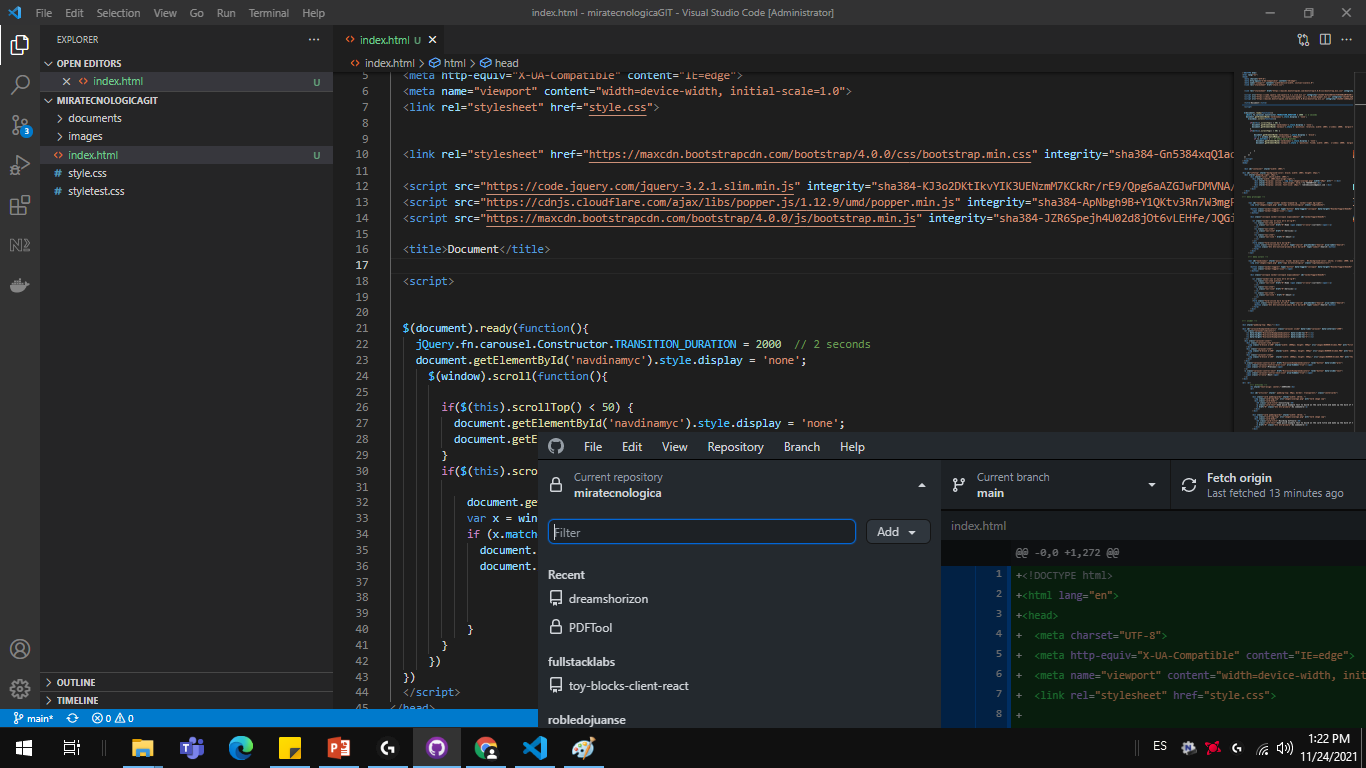Viewport: 1366px width, 768px height.
Task: Select index.html in the explorer tree
Action: tap(186, 155)
